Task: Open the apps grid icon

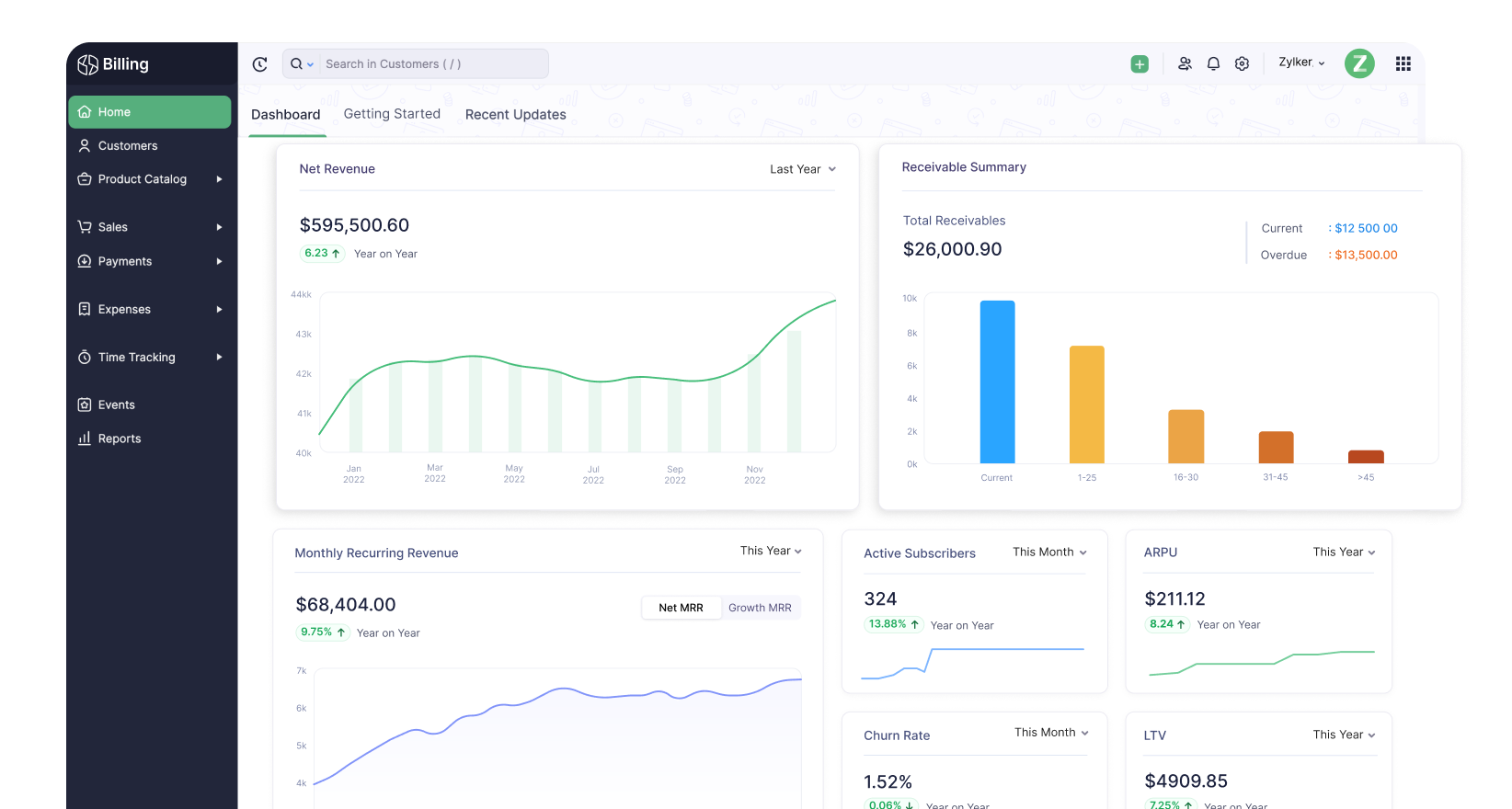Action: click(x=1403, y=64)
